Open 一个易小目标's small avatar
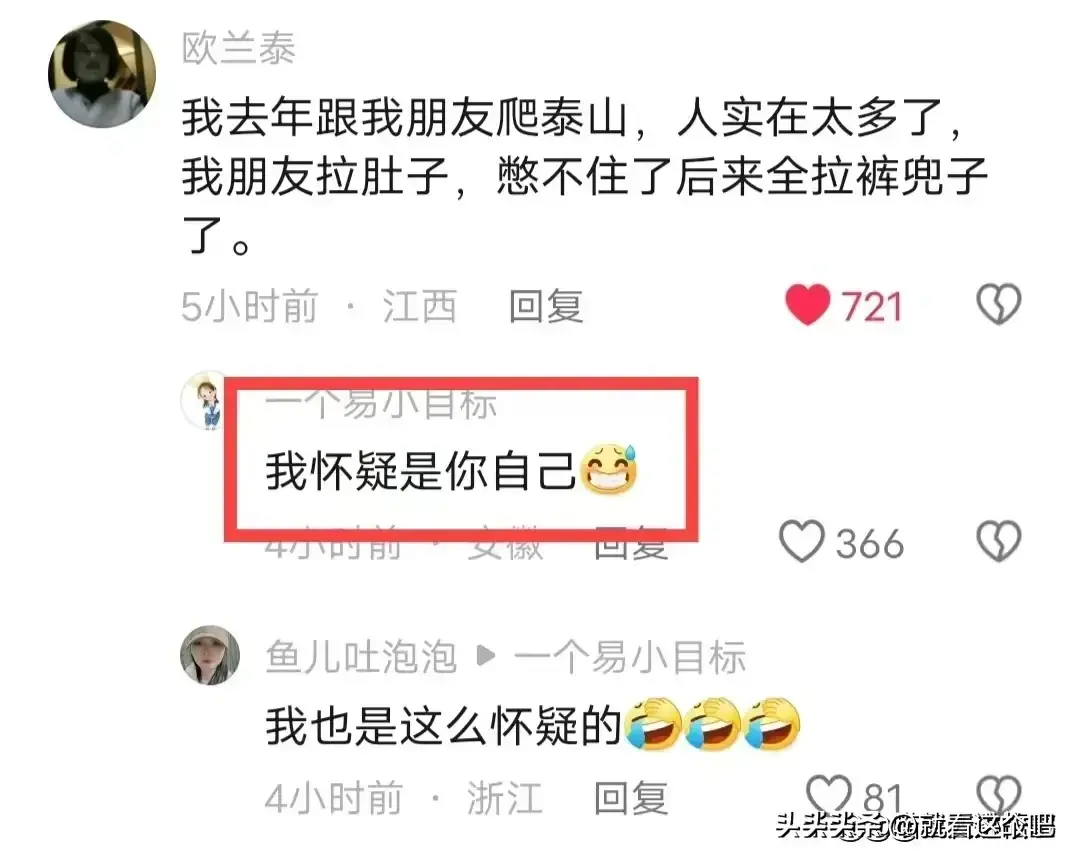 (205, 400)
